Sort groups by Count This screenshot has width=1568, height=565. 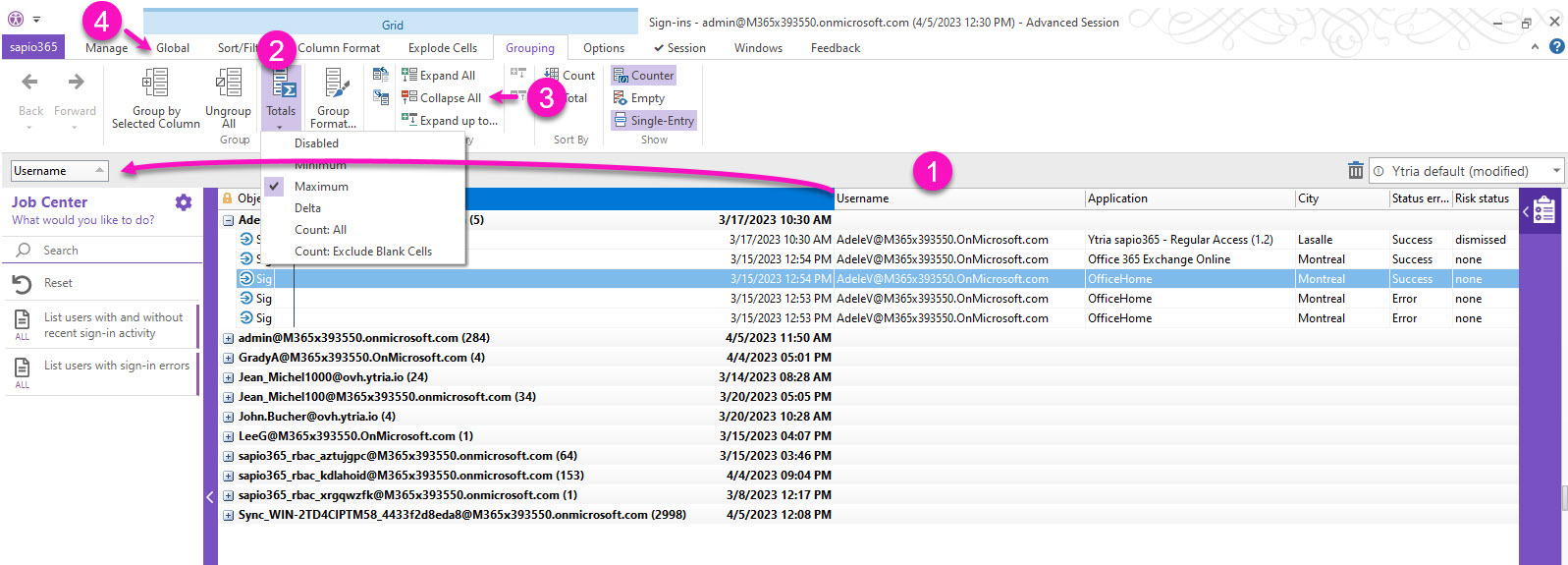(x=569, y=75)
